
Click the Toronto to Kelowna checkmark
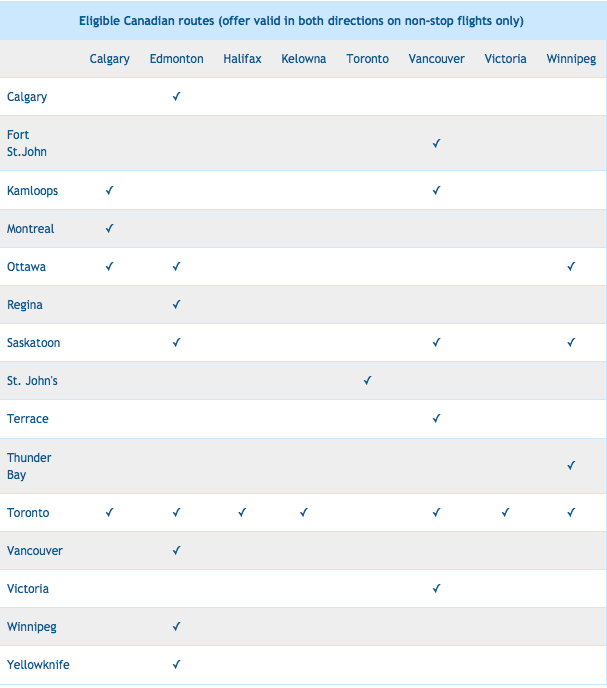[303, 512]
